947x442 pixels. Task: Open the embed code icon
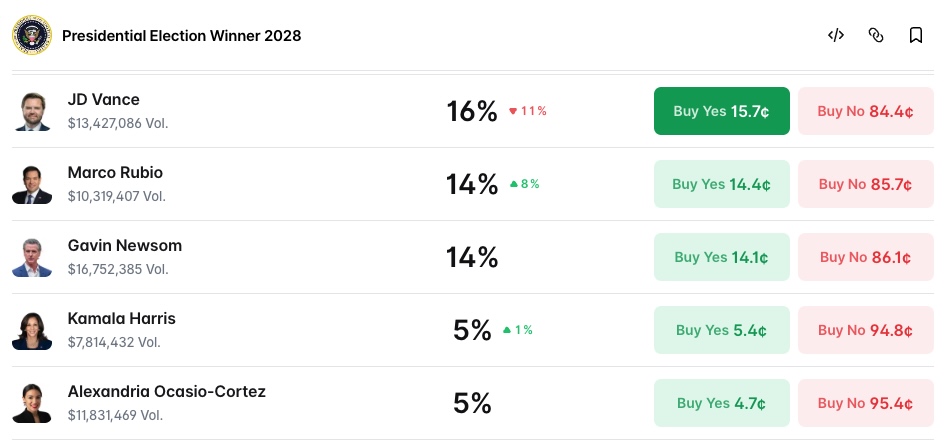pos(835,36)
